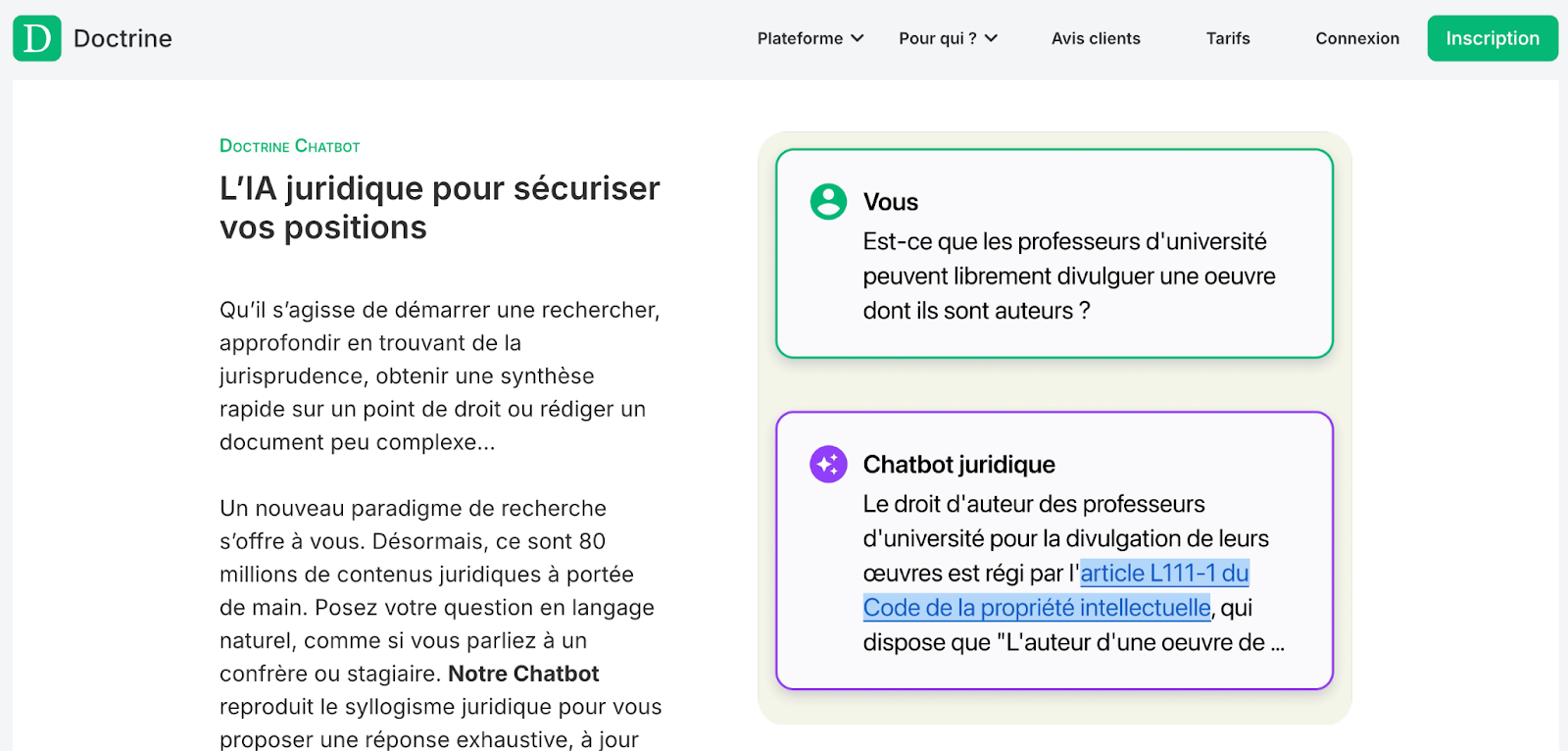Click the Doctrine brand name text
Screen dimensions: 1568x751
122,38
